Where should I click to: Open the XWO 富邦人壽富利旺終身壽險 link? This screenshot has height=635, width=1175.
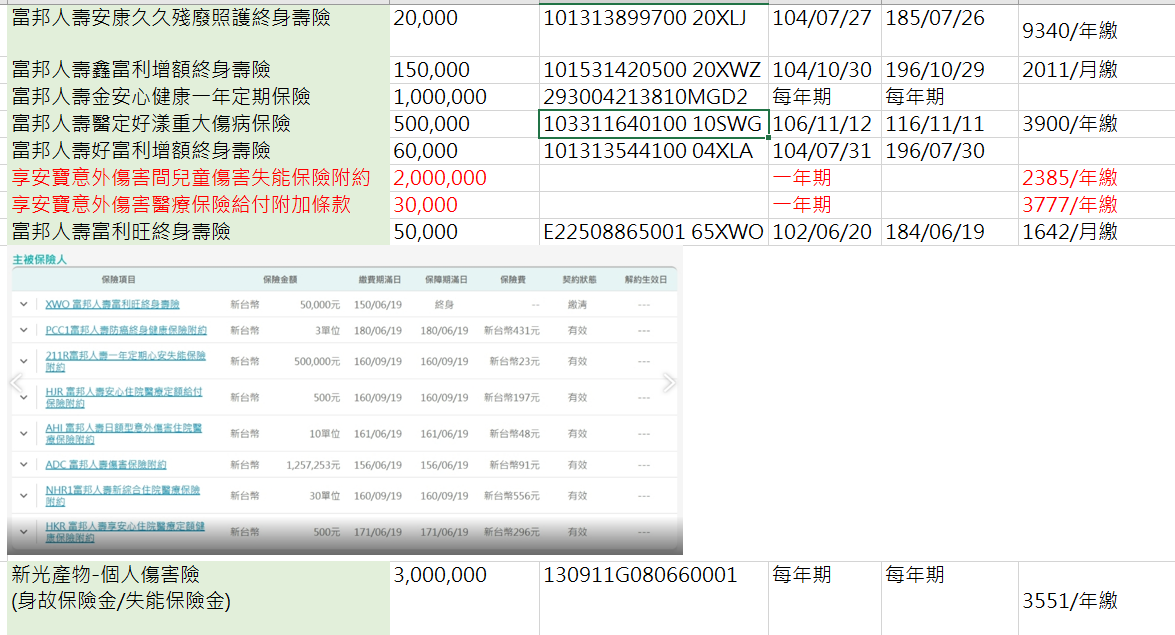tap(112, 304)
